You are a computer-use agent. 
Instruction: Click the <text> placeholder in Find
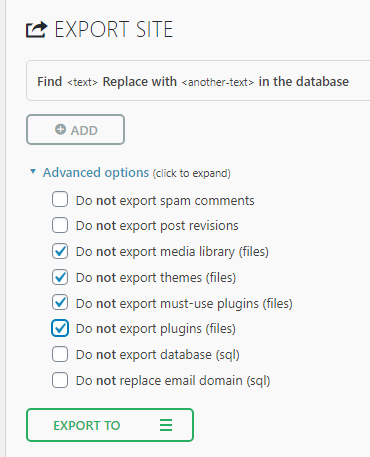click(x=82, y=82)
